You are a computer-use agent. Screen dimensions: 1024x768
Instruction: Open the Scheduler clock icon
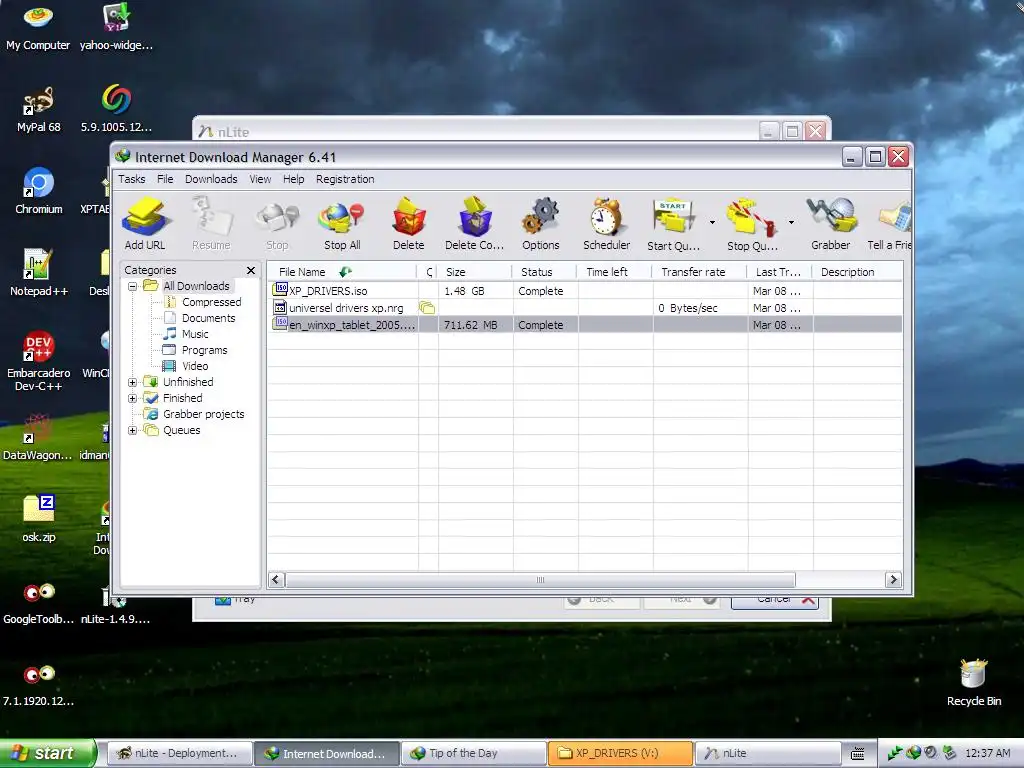[607, 224]
